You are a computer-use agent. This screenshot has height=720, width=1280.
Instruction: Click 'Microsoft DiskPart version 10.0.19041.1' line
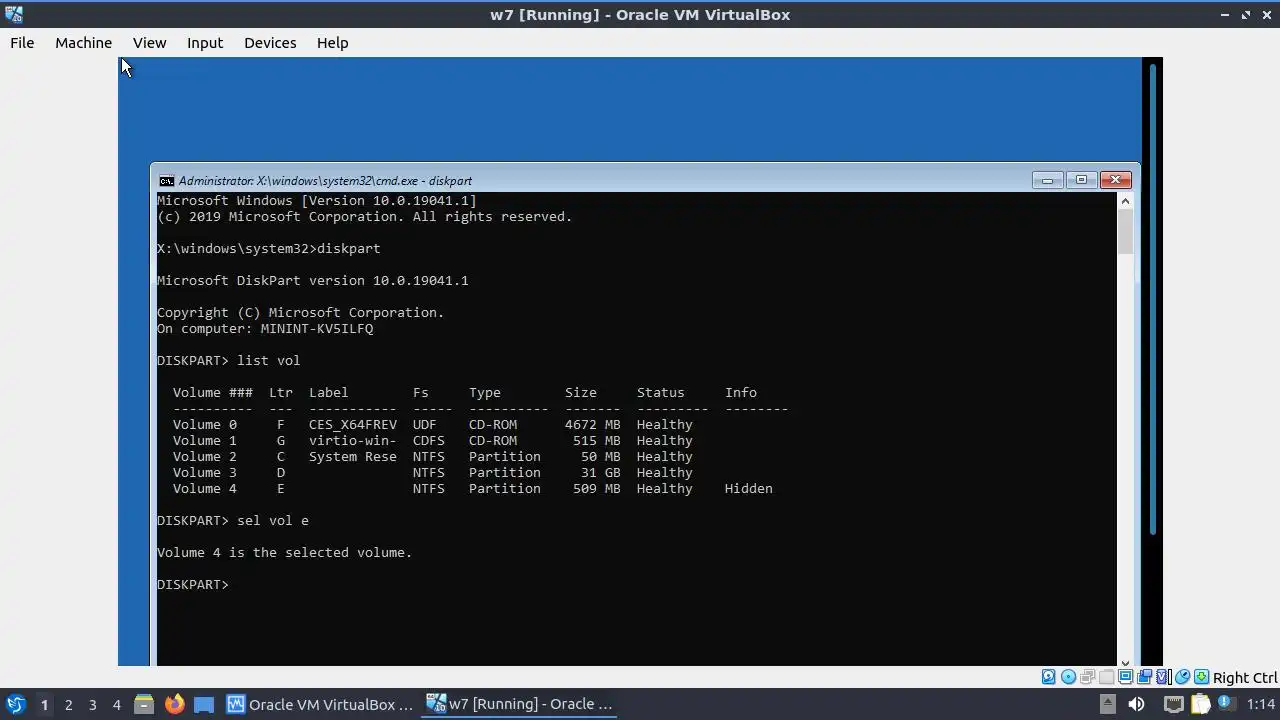(313, 281)
